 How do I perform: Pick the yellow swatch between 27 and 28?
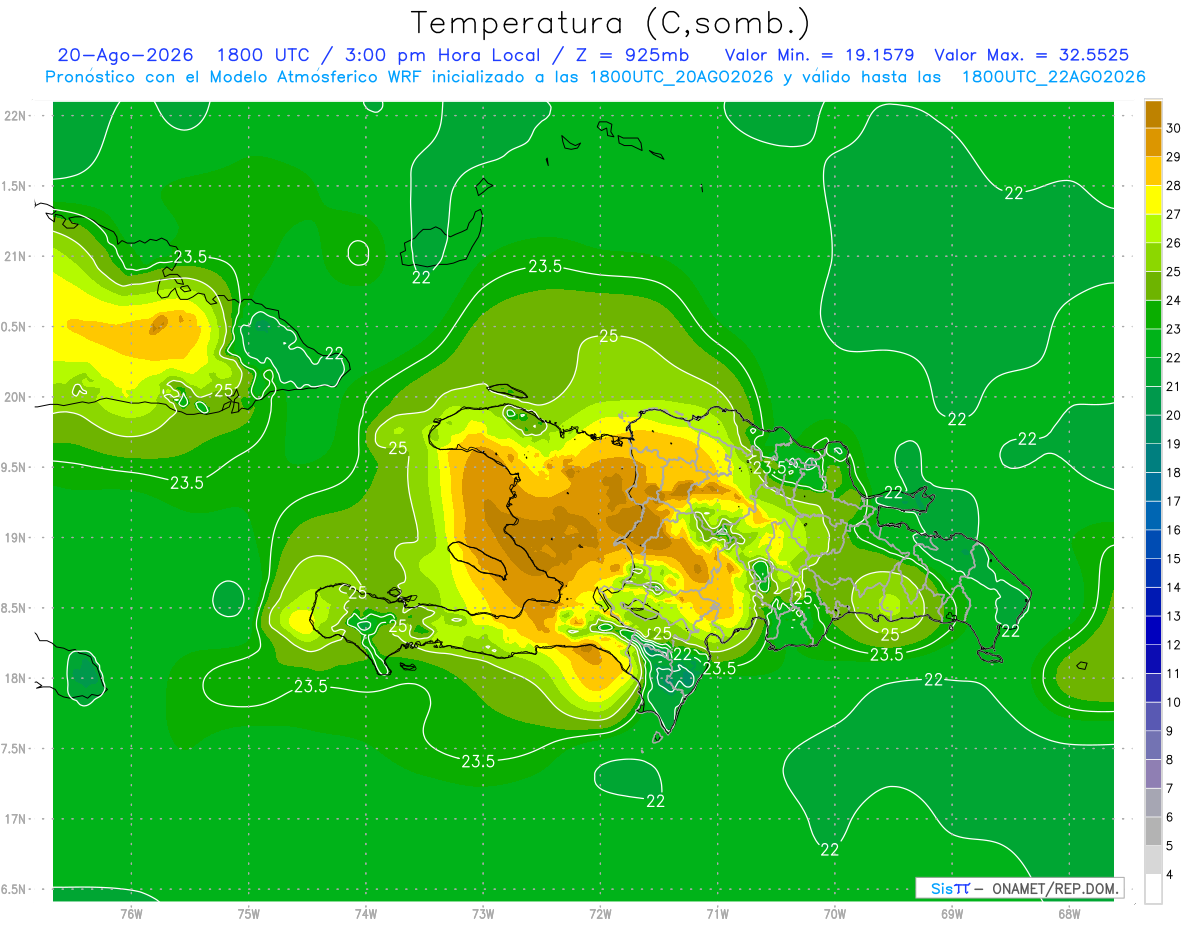coord(1153,200)
